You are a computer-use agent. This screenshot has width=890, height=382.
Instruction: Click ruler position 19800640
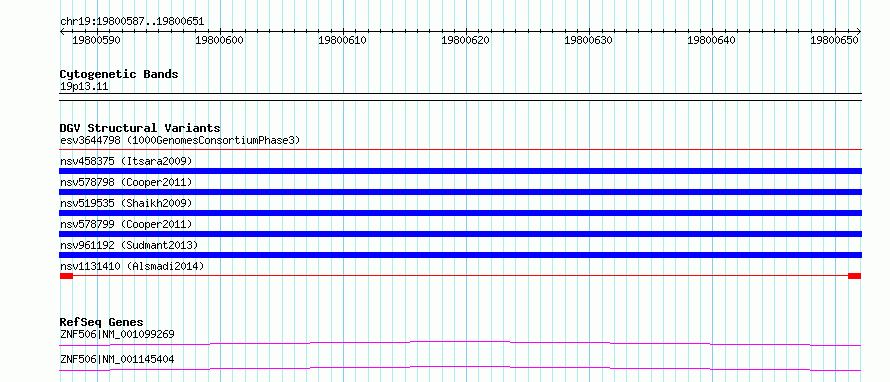712,41
